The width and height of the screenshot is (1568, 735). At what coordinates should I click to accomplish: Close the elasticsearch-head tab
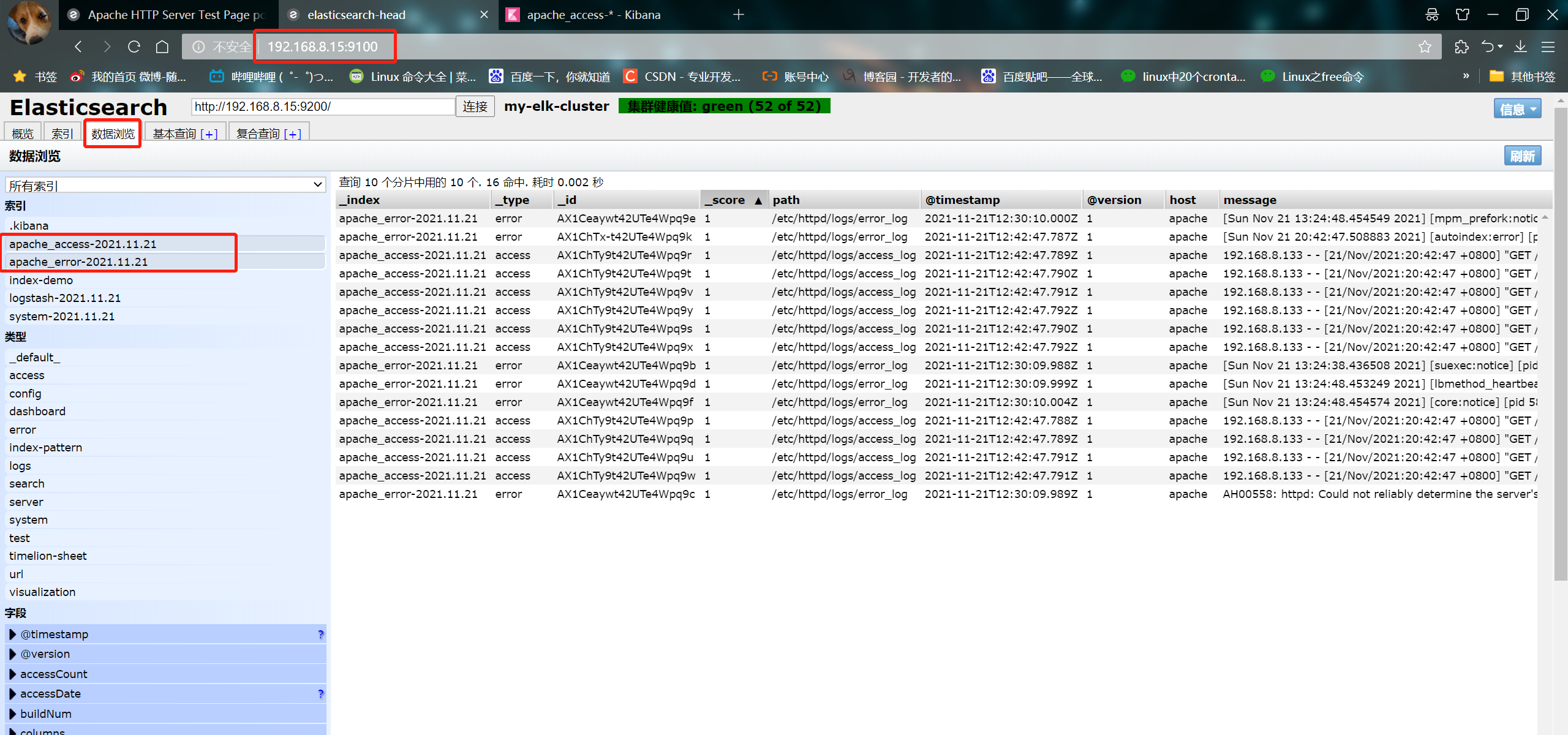484,15
